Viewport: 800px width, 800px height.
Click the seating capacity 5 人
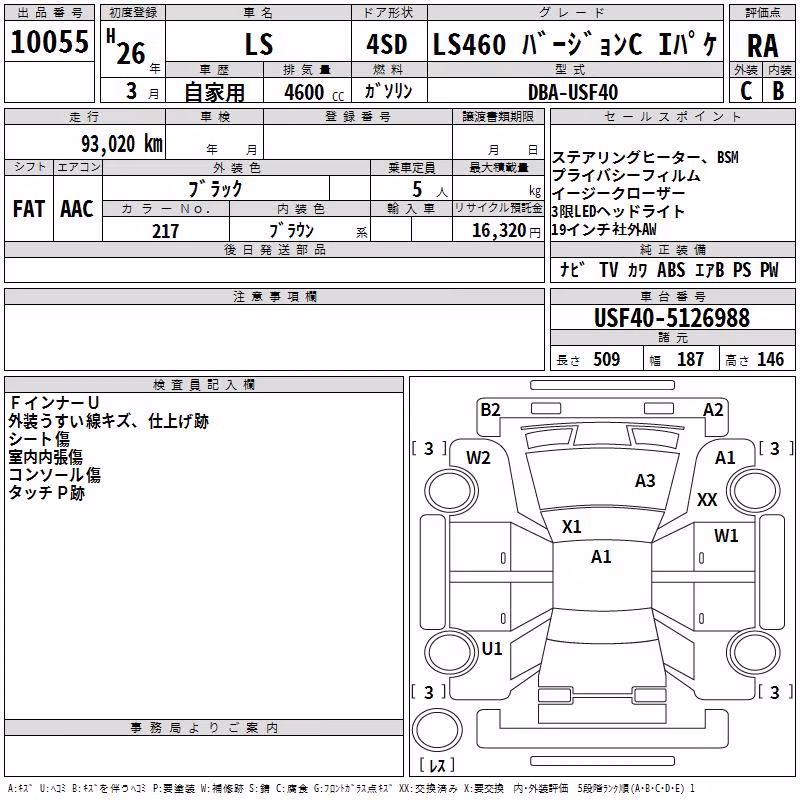430,190
